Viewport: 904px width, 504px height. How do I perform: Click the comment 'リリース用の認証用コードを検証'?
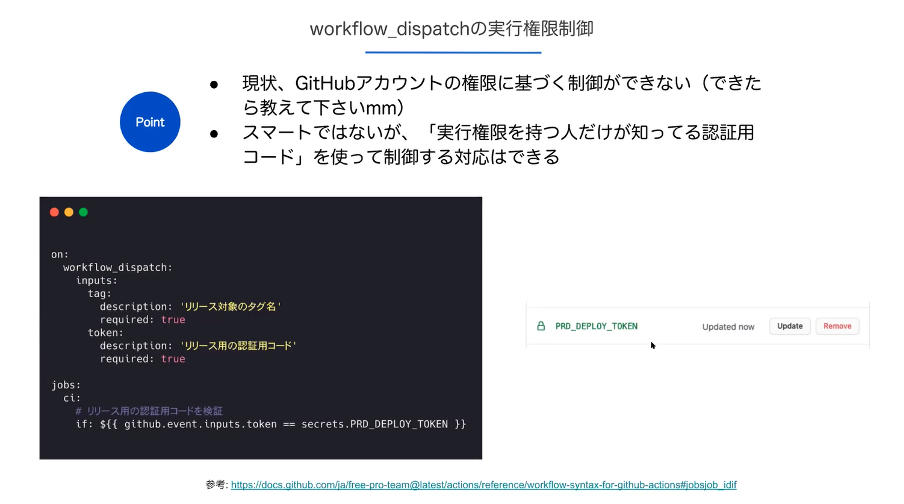tap(149, 411)
